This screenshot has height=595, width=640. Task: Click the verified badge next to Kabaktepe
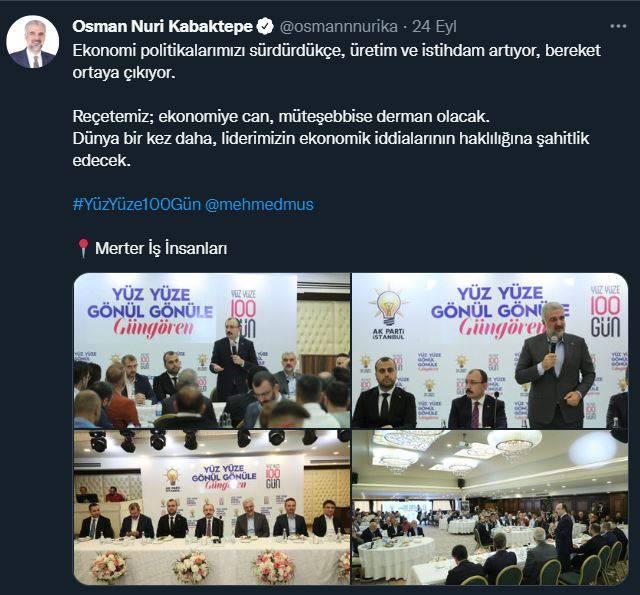265,27
